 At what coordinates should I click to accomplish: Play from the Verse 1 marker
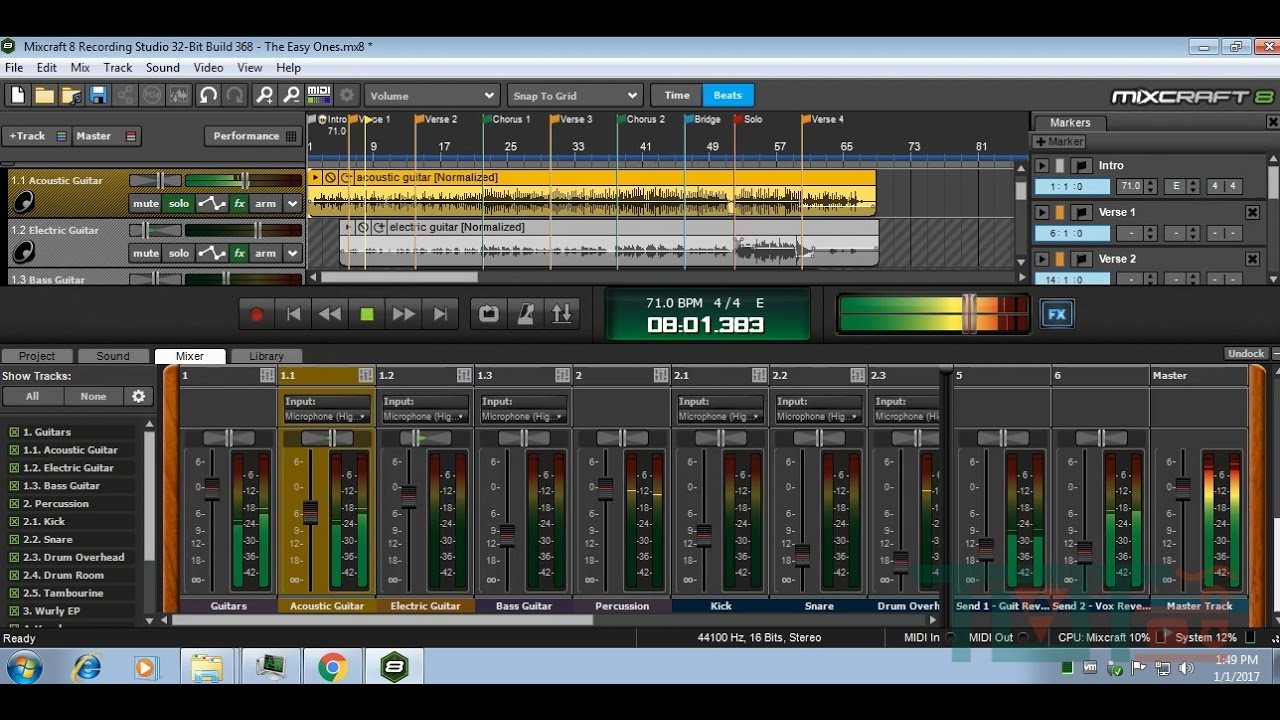pyautogui.click(x=1042, y=212)
